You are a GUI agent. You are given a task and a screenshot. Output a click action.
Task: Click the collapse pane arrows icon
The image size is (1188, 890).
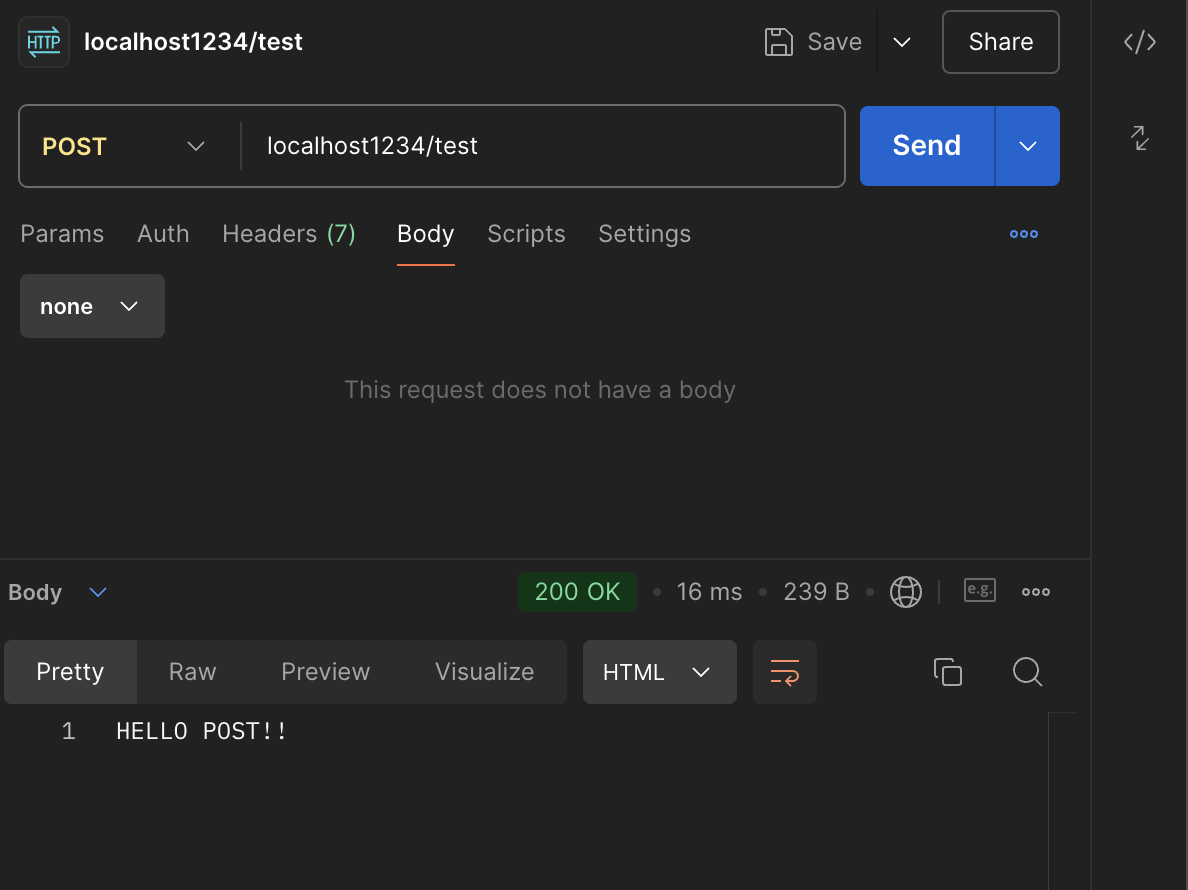click(1140, 138)
